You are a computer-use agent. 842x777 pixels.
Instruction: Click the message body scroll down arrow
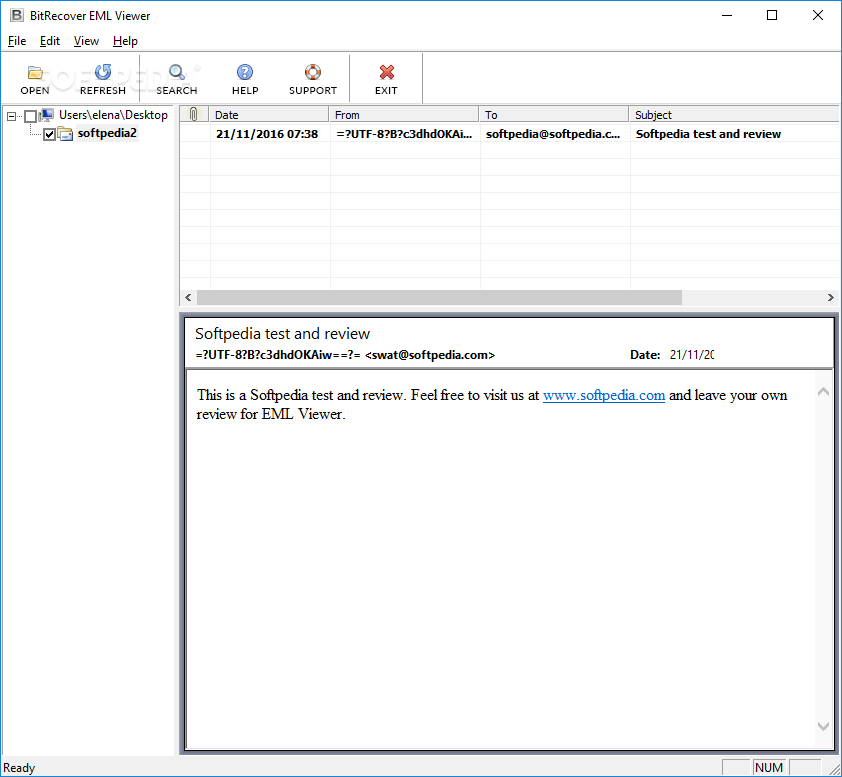tap(823, 726)
